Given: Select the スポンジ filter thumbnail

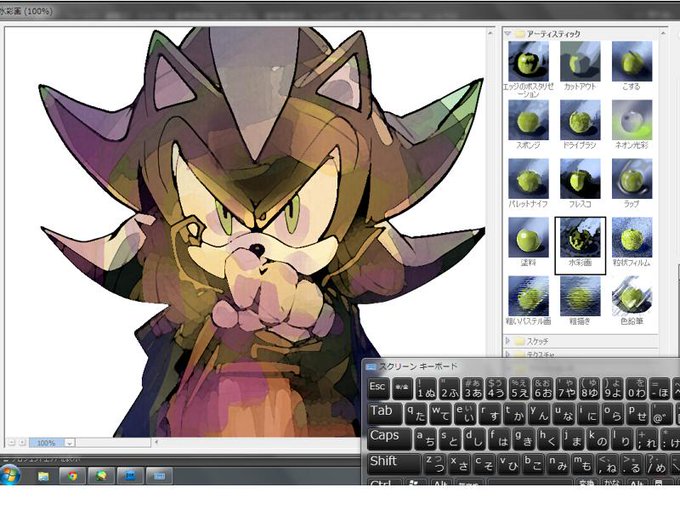Looking at the screenshot, I should coord(528,120).
